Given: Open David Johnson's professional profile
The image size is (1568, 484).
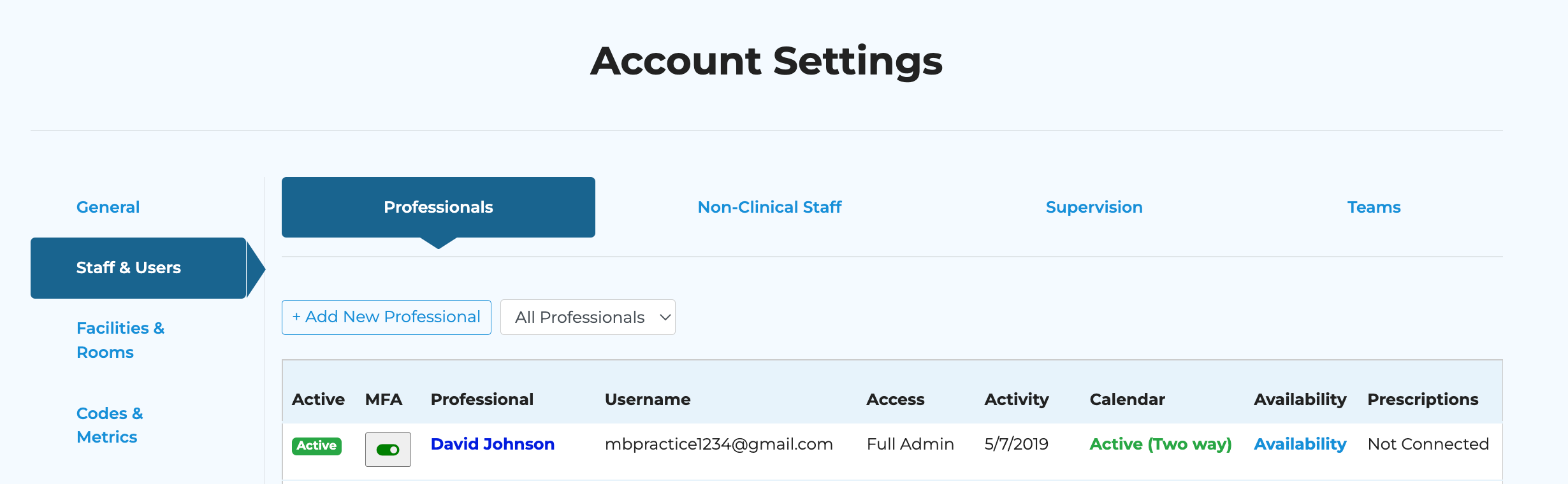Looking at the screenshot, I should (x=492, y=444).
